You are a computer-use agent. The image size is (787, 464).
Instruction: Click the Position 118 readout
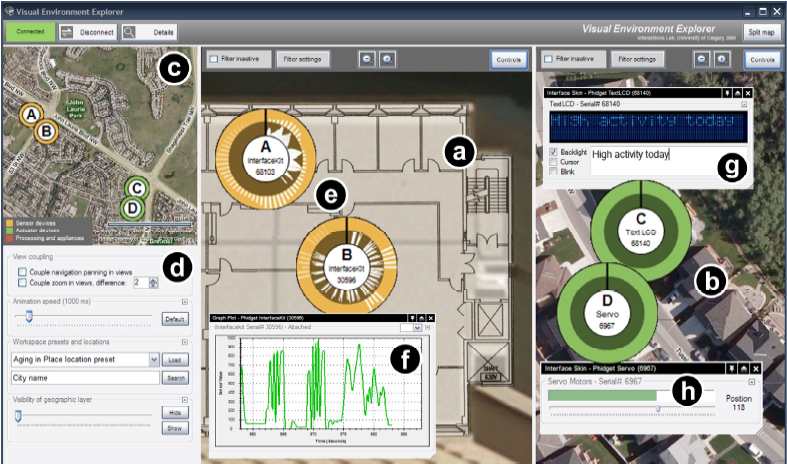click(x=738, y=403)
